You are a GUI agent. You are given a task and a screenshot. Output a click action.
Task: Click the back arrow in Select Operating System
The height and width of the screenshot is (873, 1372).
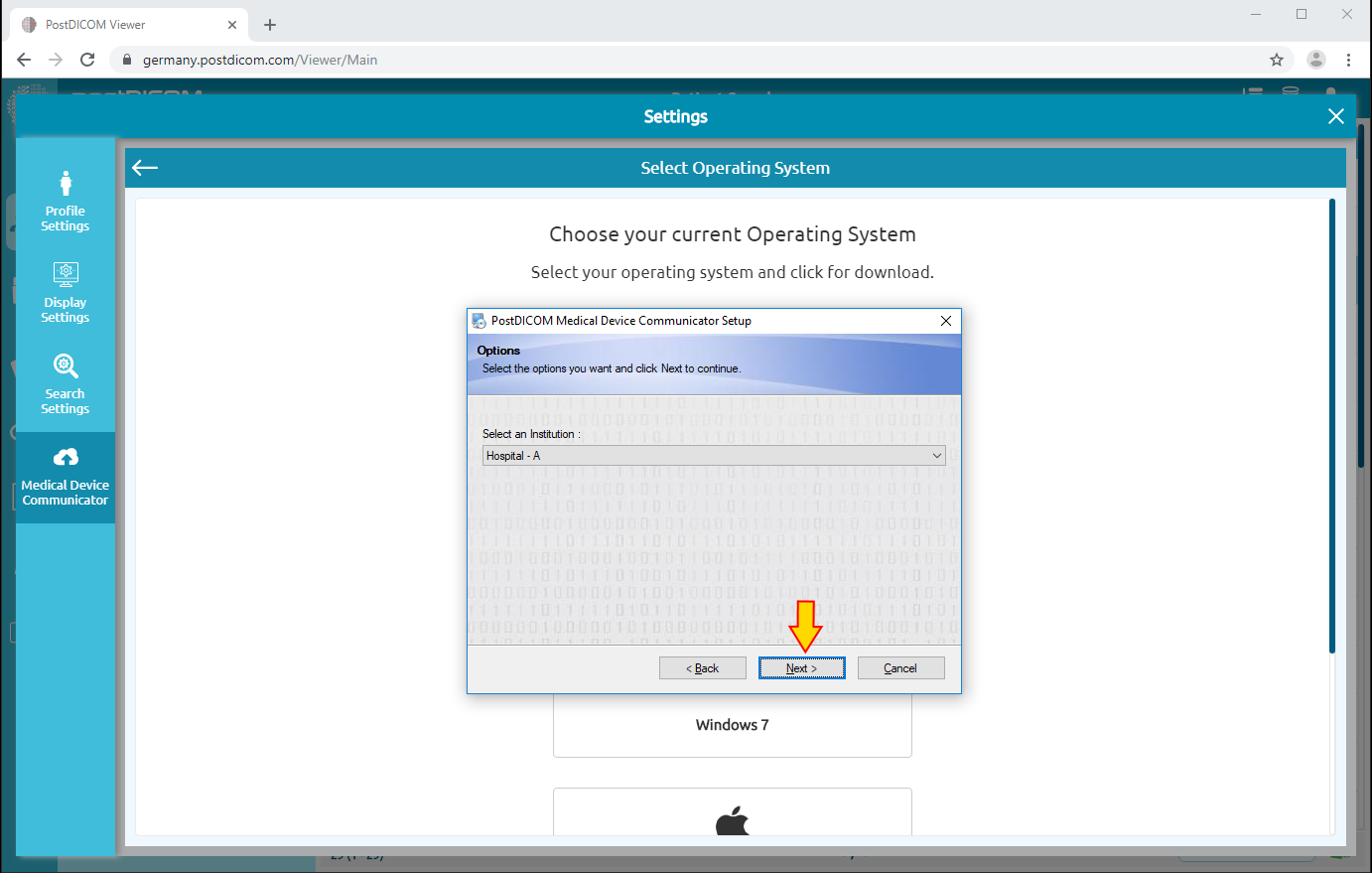click(145, 168)
